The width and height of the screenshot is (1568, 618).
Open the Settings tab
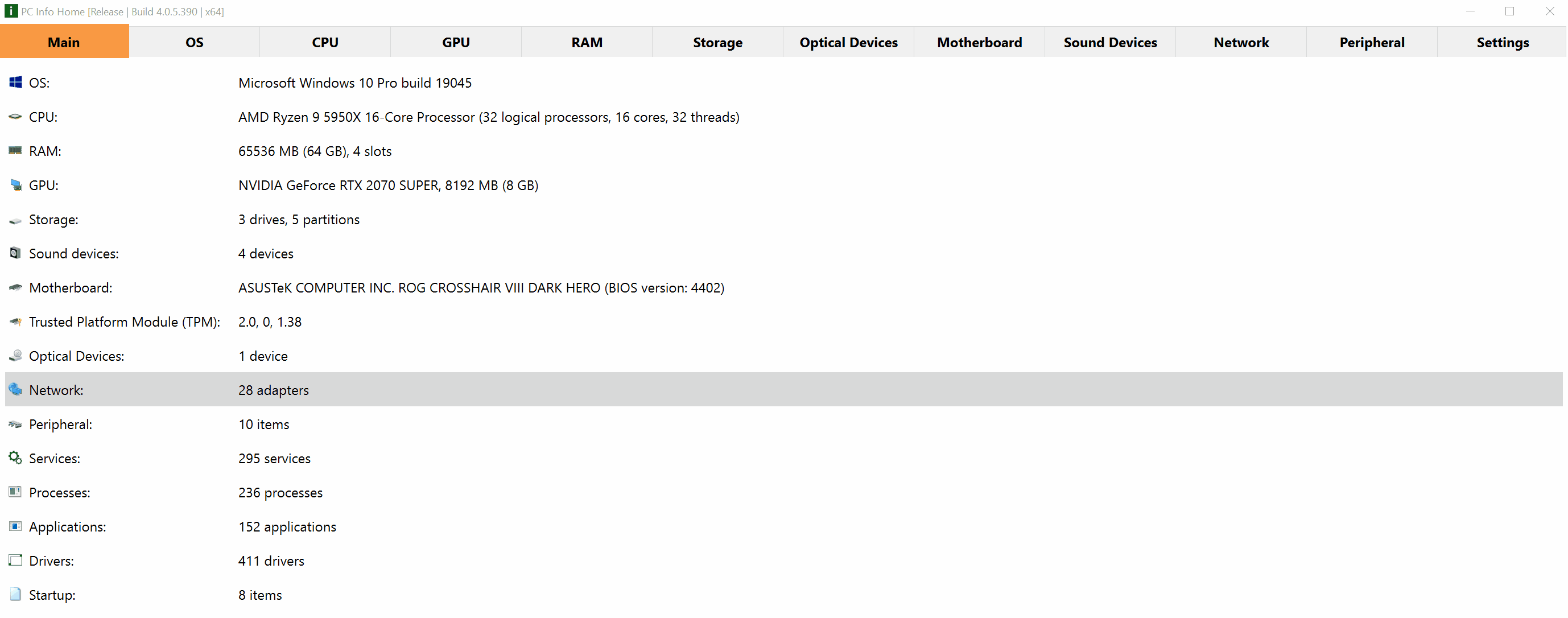(1502, 42)
